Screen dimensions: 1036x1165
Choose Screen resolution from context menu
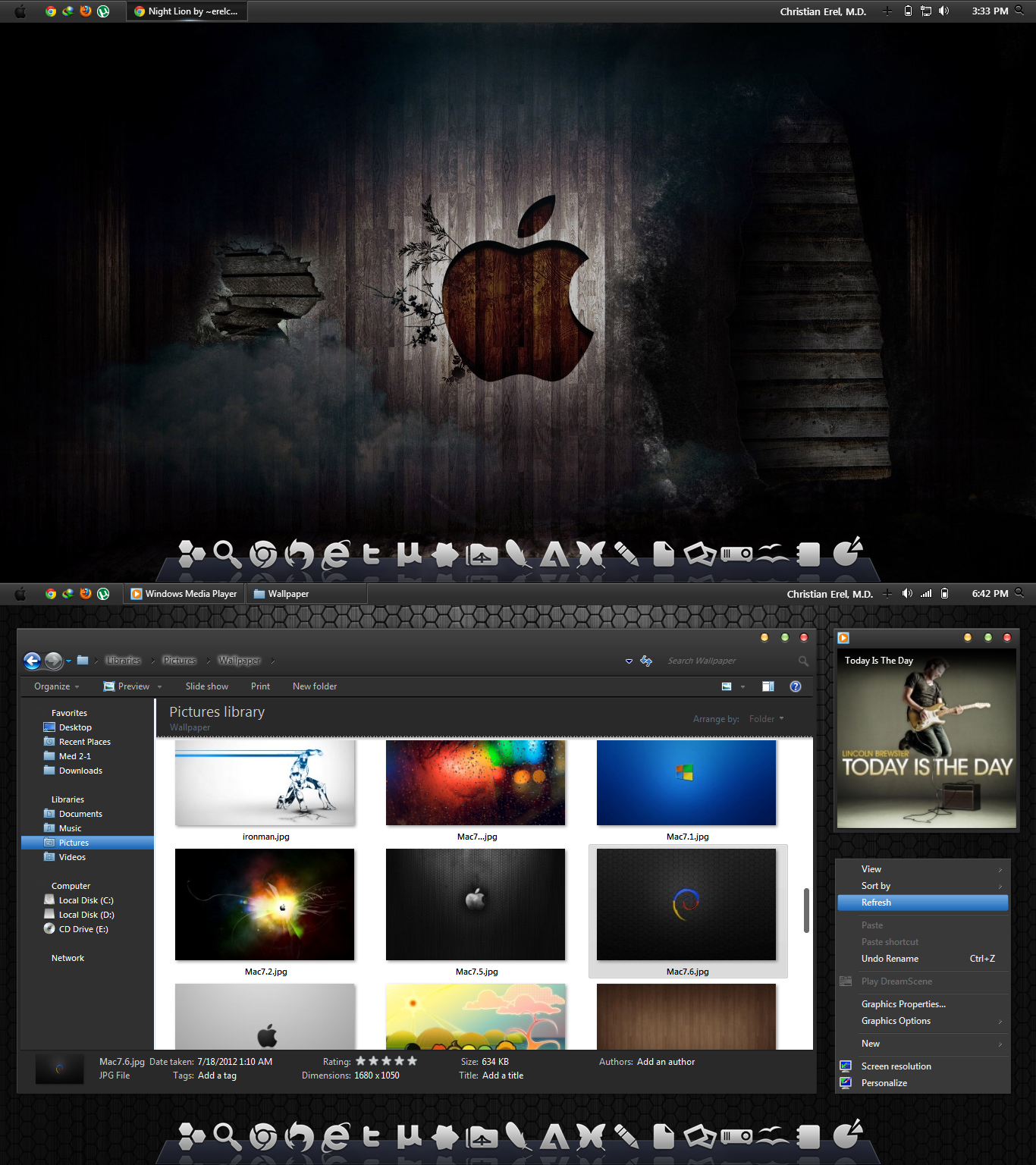click(x=923, y=1066)
